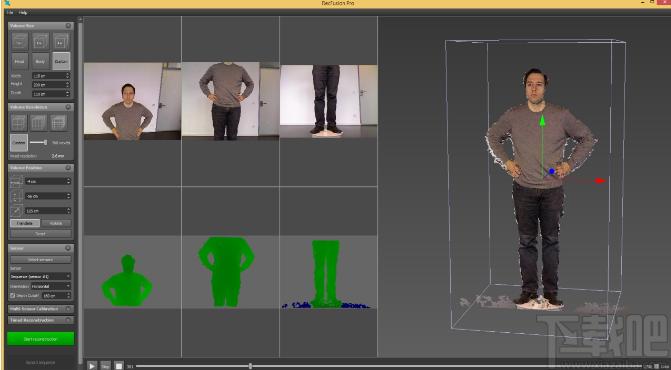This screenshot has width=671, height=370.
Task: Toggle the Depth Cutoff checkbox
Action: [x=12, y=296]
